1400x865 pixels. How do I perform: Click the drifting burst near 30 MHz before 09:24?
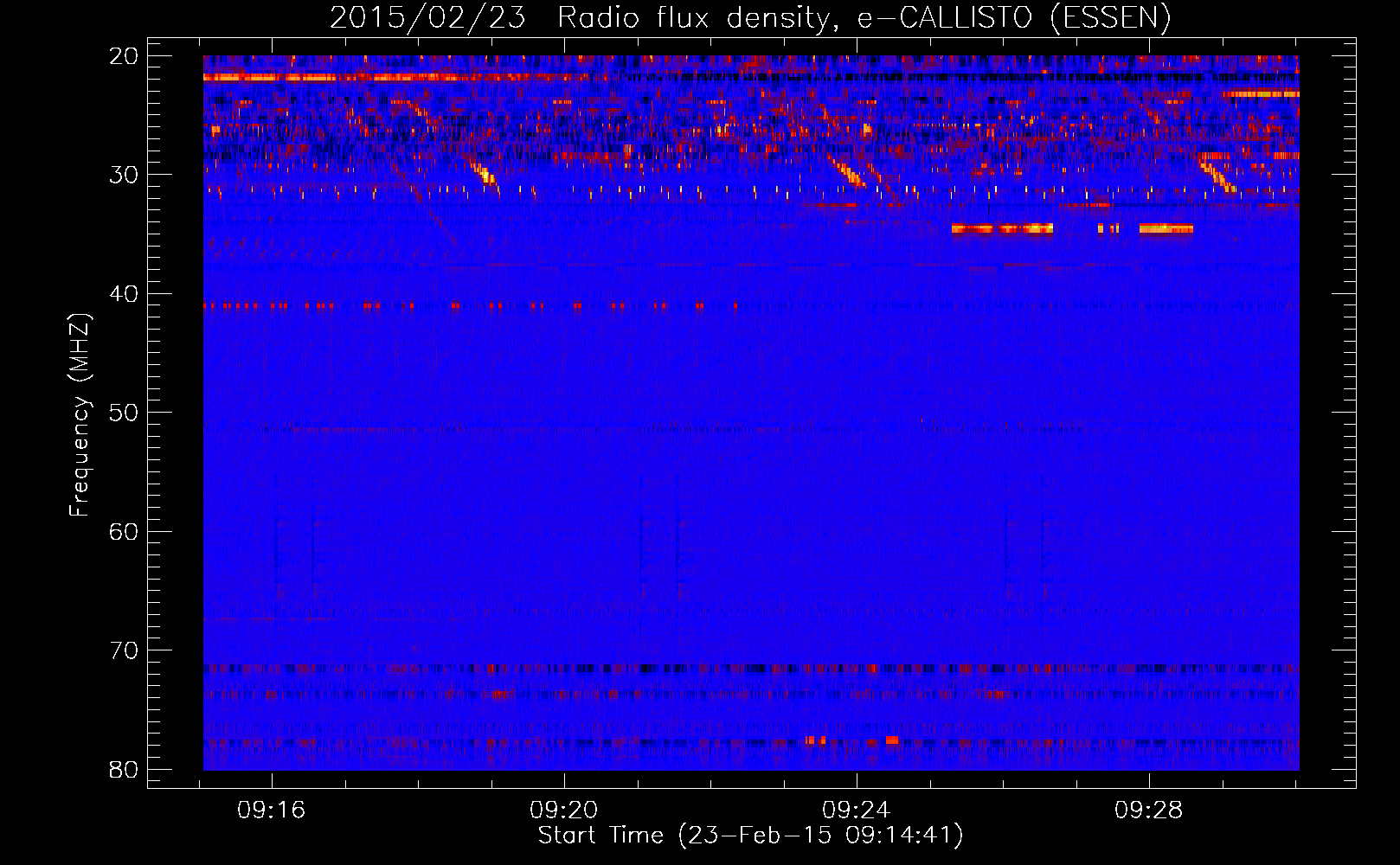pos(847,170)
